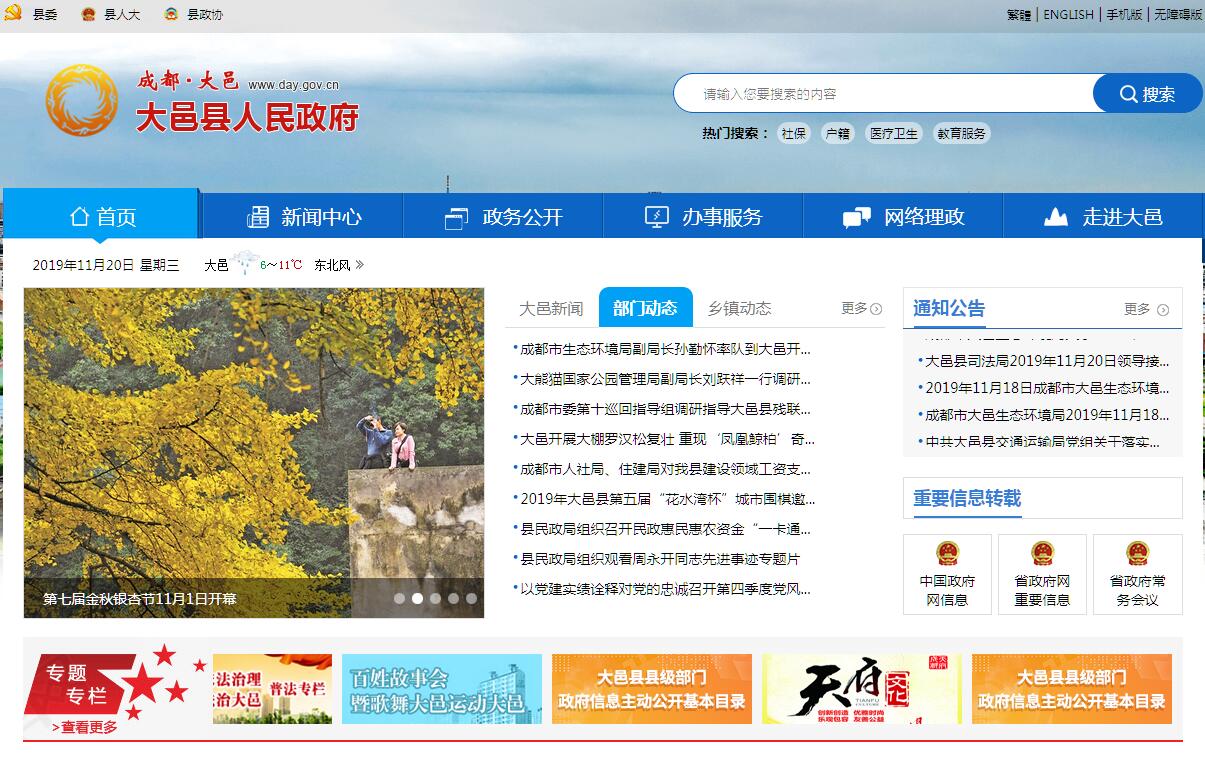
Task: Select the last carousel indicator dot
Action: pos(472,599)
